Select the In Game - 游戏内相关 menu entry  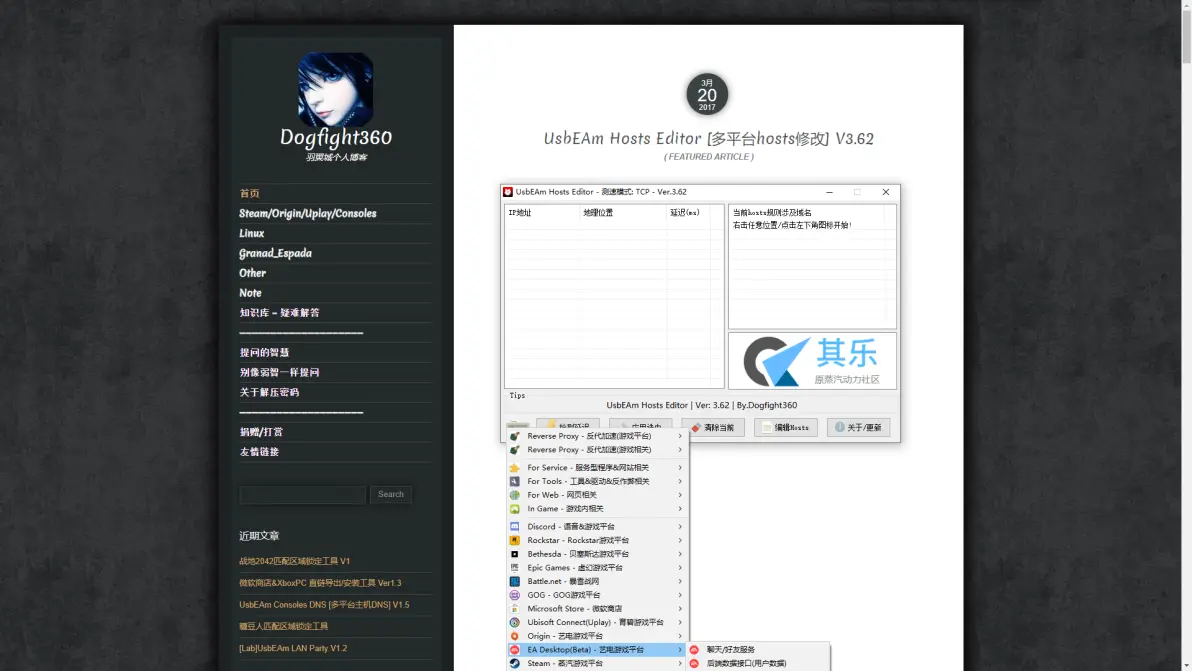pyautogui.click(x=598, y=509)
